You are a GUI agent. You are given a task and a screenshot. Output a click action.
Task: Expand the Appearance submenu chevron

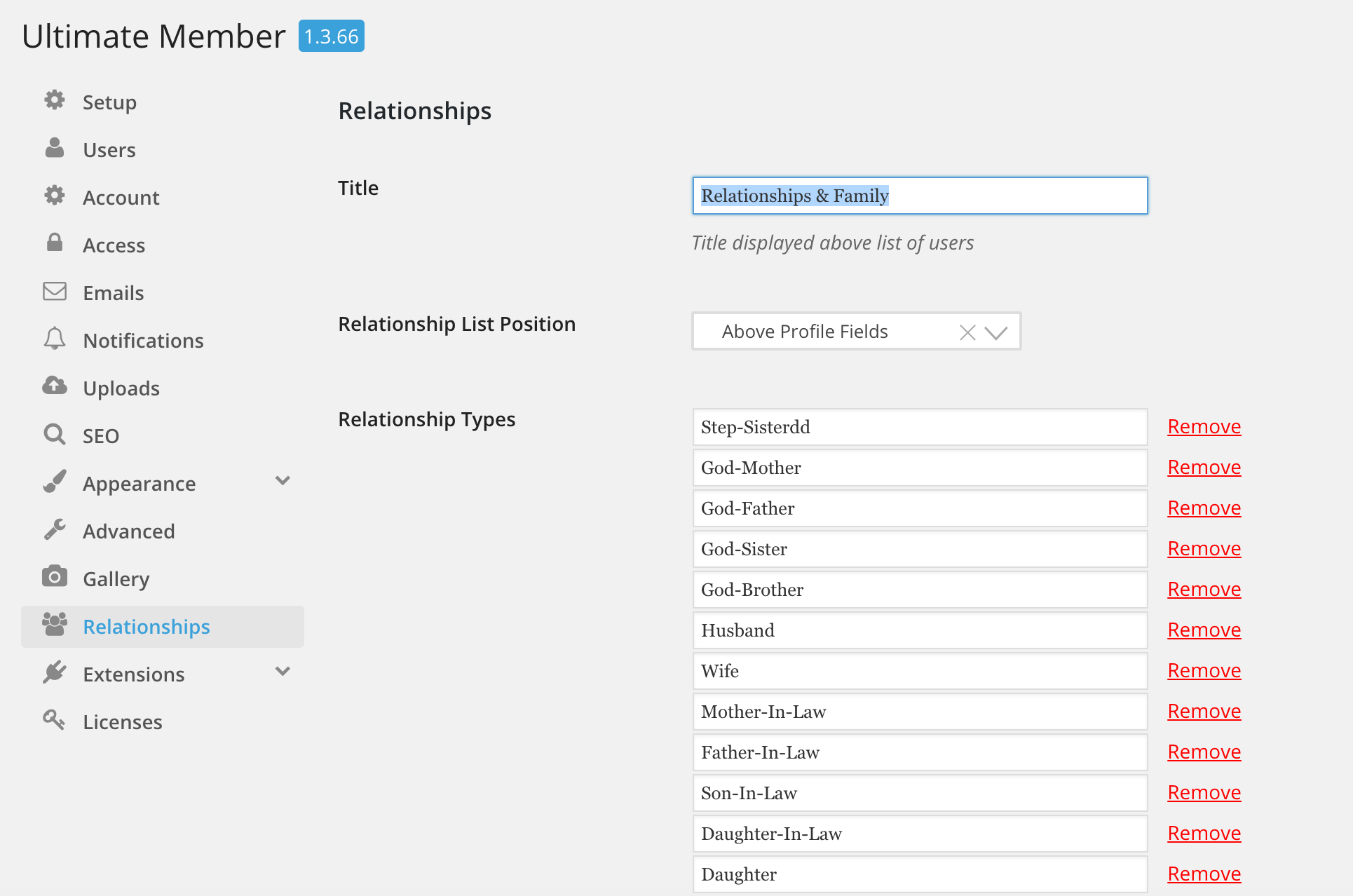pos(283,481)
